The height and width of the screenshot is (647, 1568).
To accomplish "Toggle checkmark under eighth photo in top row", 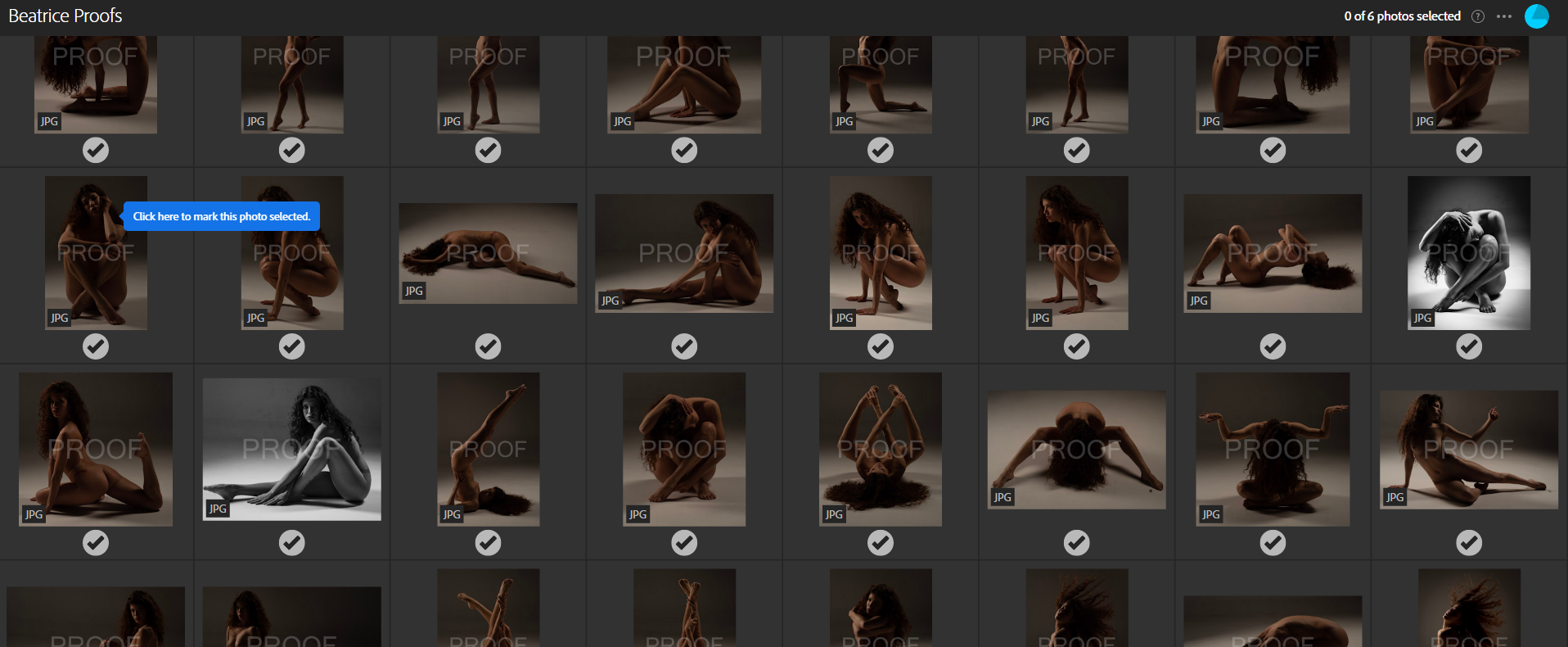I will pyautogui.click(x=1469, y=150).
